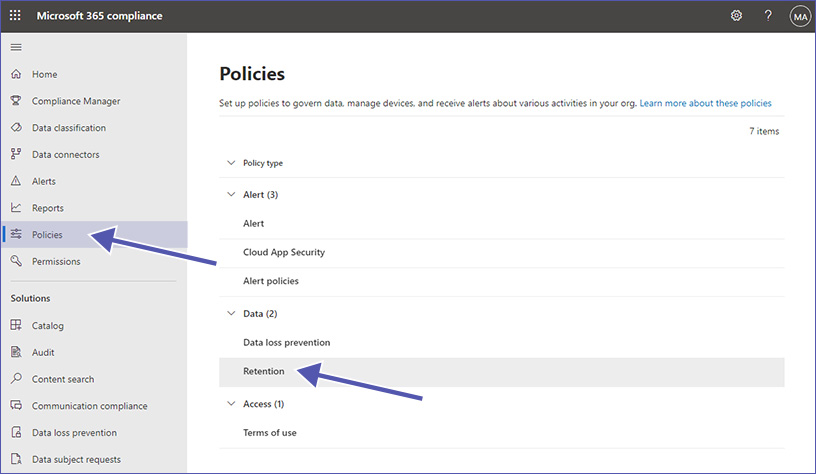Click the Data classification tag icon
Screen dimensions: 816x474
(x=16, y=127)
